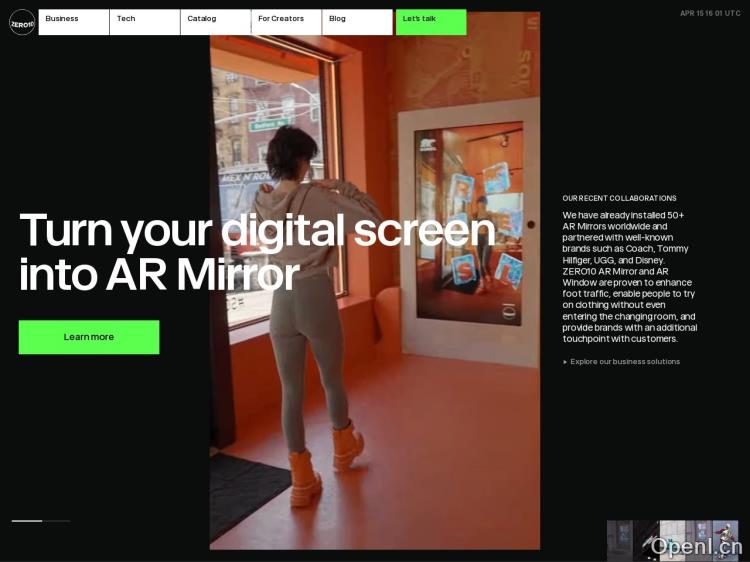Pick the bright white middle thumbnail
The image size is (750, 562).
pos(672,540)
